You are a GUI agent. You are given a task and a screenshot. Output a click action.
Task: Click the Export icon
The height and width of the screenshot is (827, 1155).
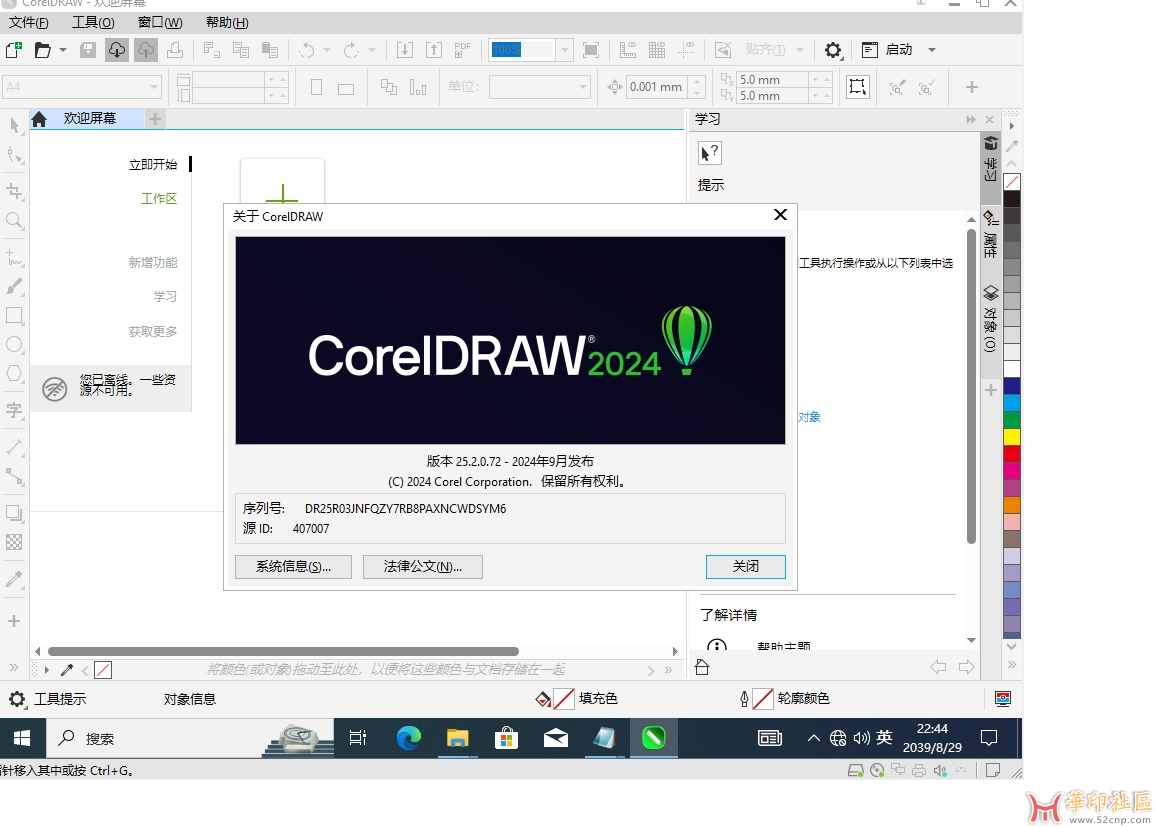[434, 49]
